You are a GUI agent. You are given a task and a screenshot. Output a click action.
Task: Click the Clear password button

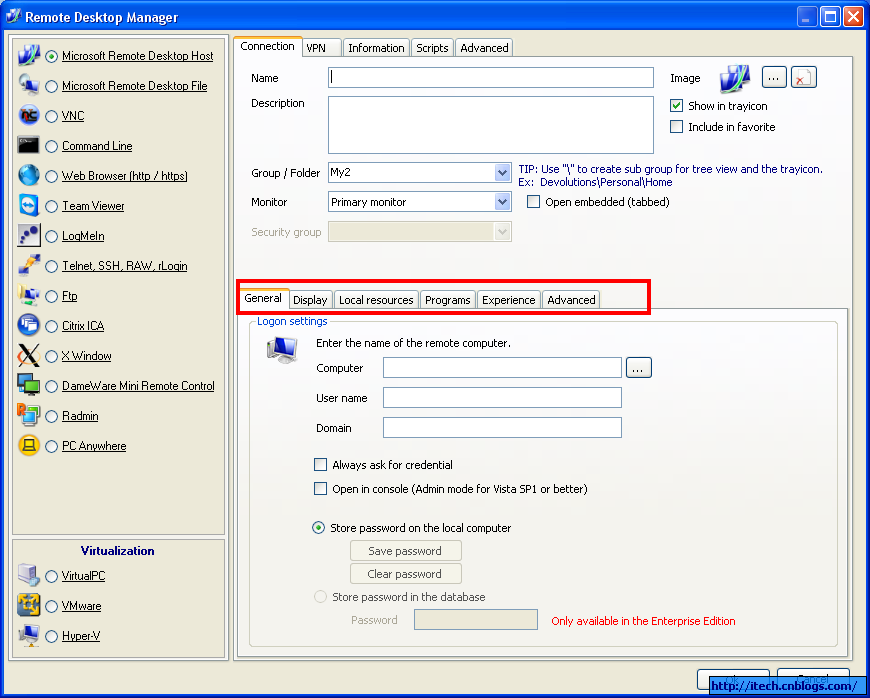406,574
